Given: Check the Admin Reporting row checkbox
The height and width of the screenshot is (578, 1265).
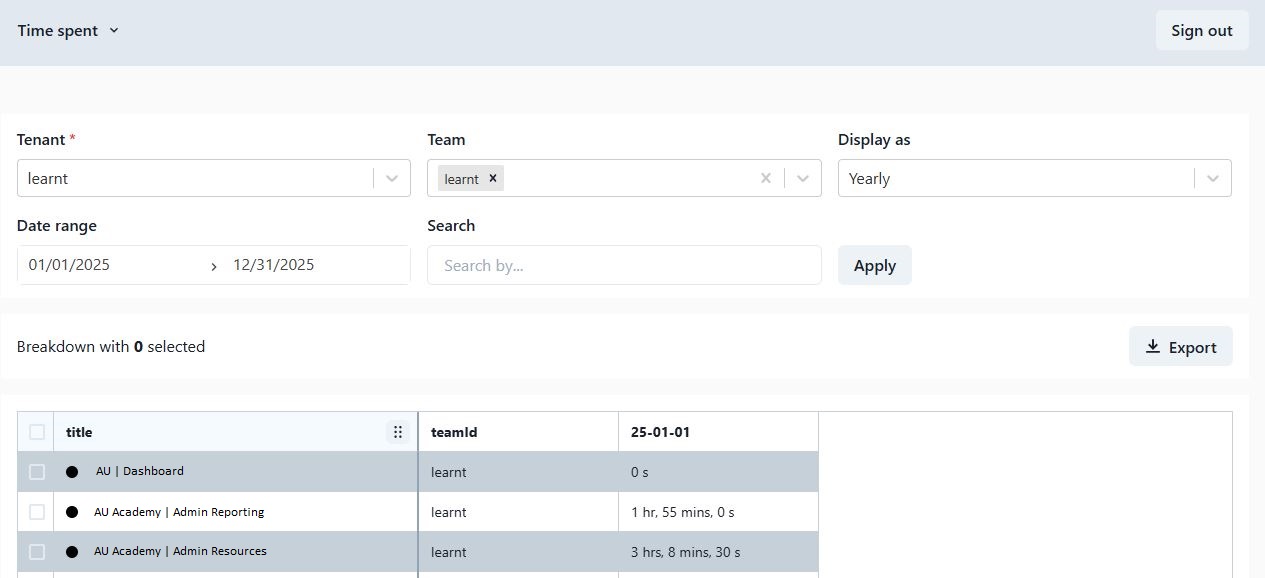Looking at the screenshot, I should pyautogui.click(x=37, y=512).
